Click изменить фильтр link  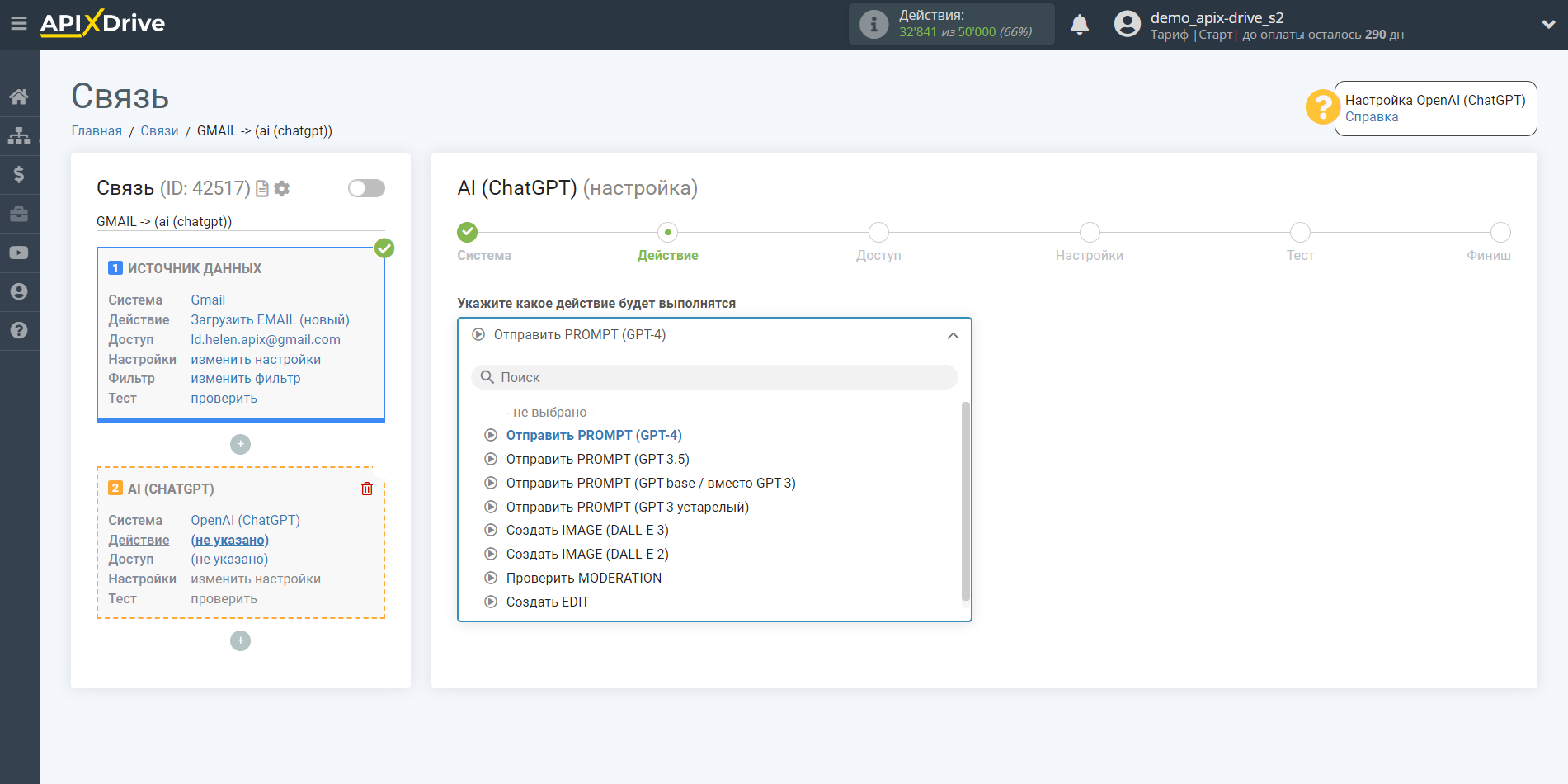click(246, 378)
